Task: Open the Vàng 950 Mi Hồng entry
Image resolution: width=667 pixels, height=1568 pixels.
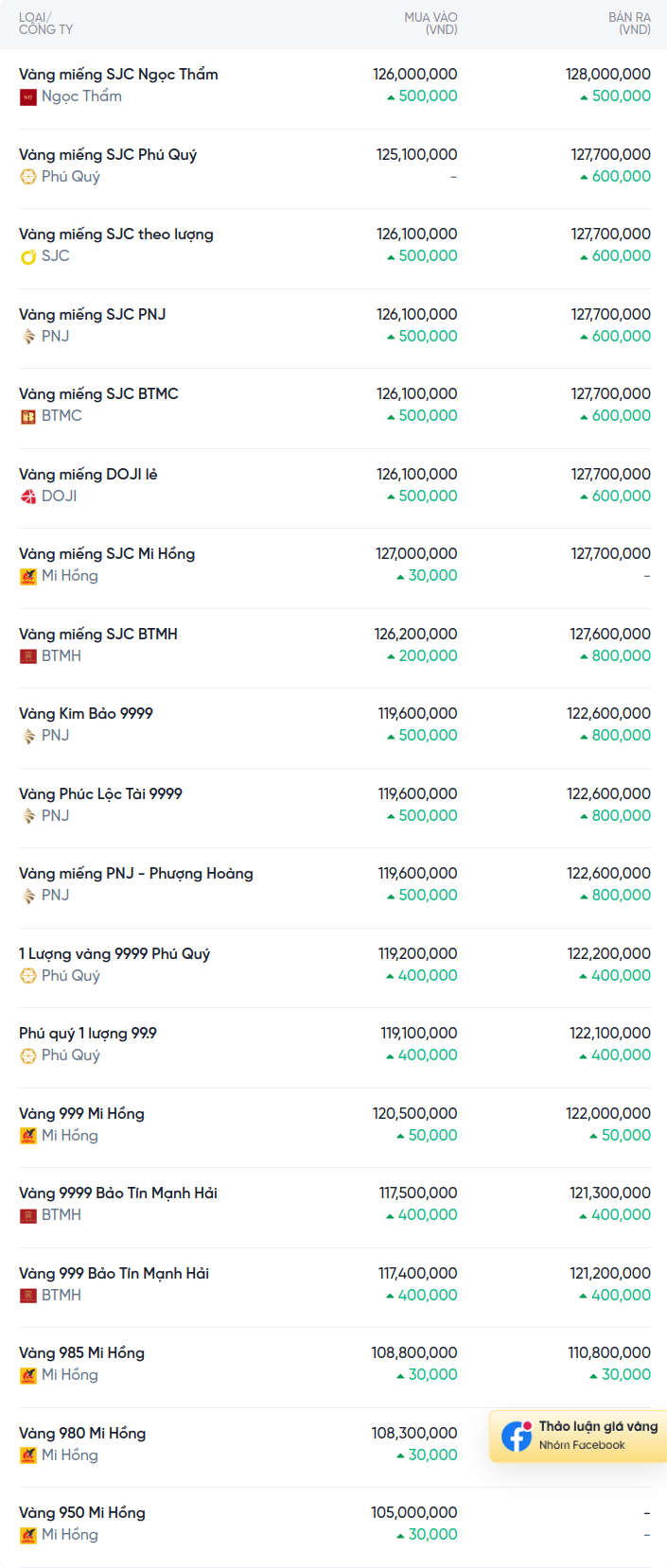Action: click(x=82, y=1513)
